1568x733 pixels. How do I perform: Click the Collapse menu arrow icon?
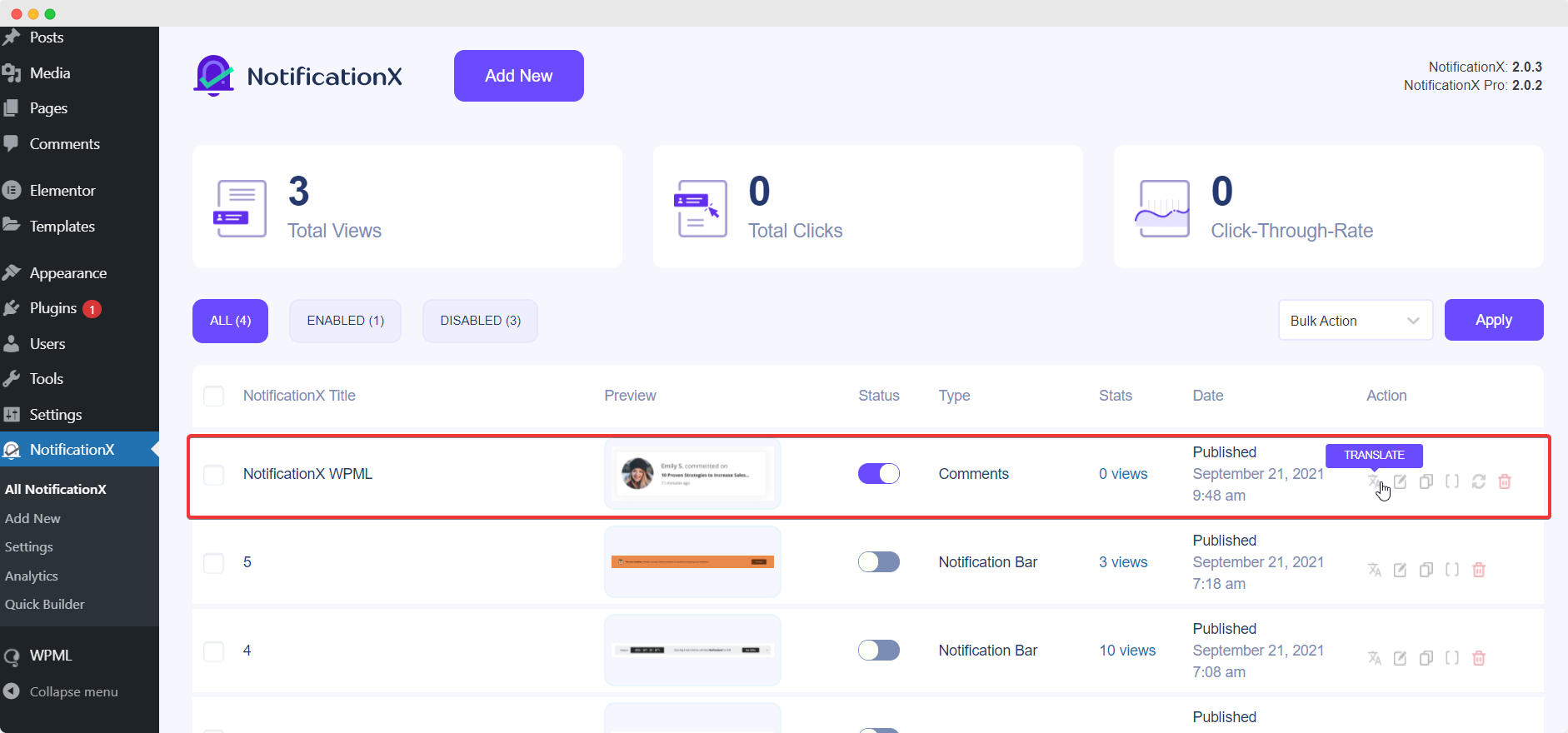pos(12,691)
